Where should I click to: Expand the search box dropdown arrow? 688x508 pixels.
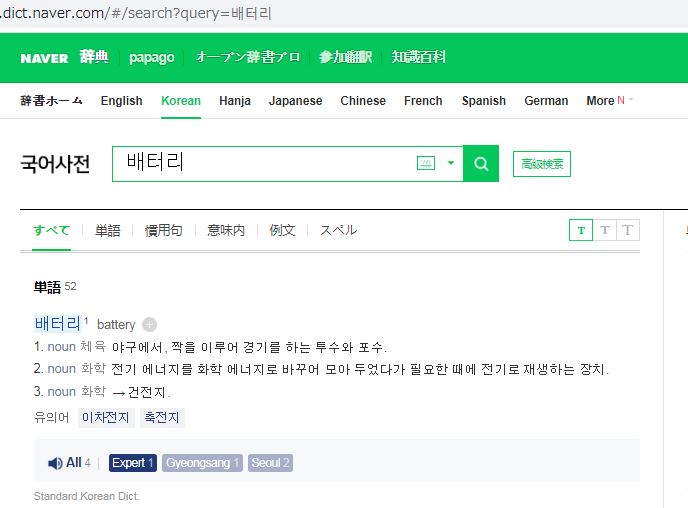[451, 164]
